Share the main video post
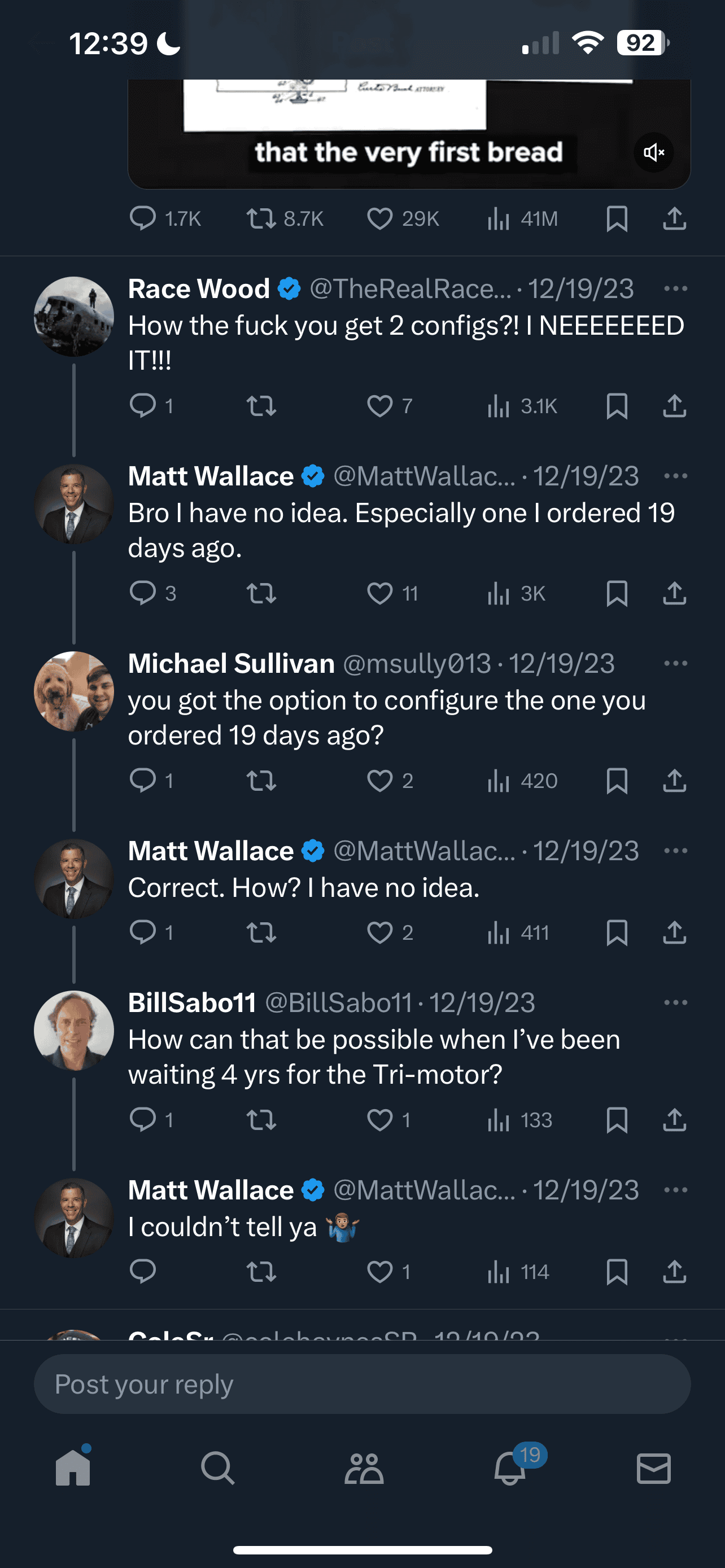The height and width of the screenshot is (1568, 725). [x=675, y=218]
